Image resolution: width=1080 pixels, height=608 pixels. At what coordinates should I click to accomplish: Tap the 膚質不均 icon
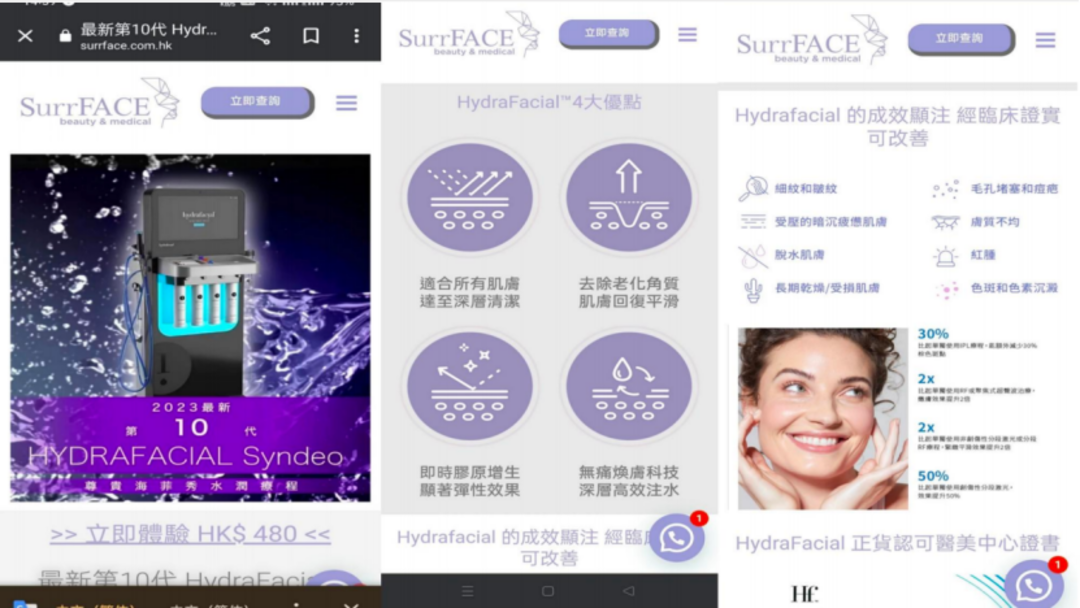(x=946, y=222)
